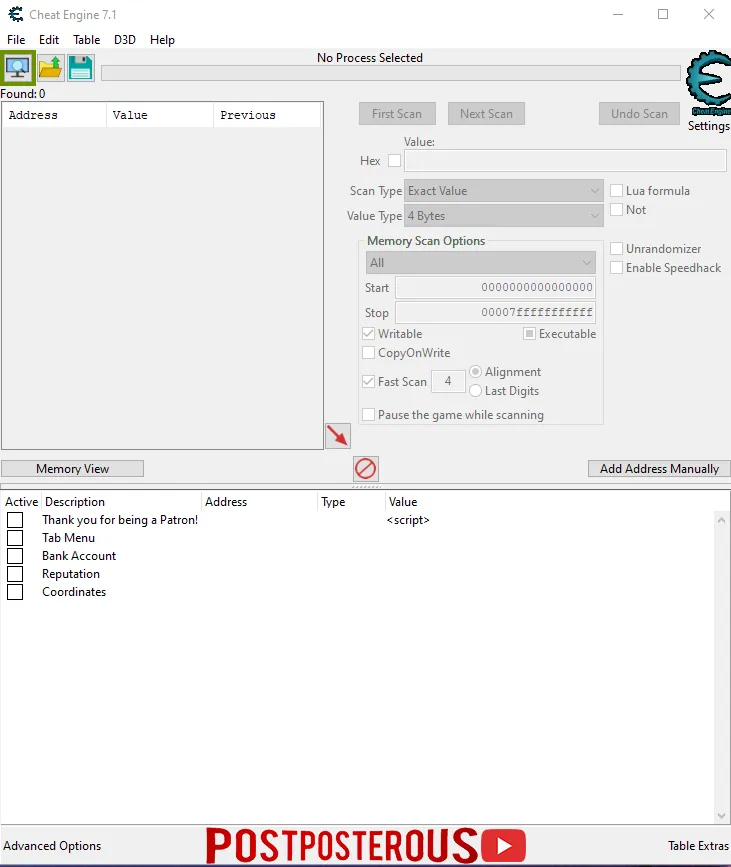Click the First Scan button

tap(397, 113)
